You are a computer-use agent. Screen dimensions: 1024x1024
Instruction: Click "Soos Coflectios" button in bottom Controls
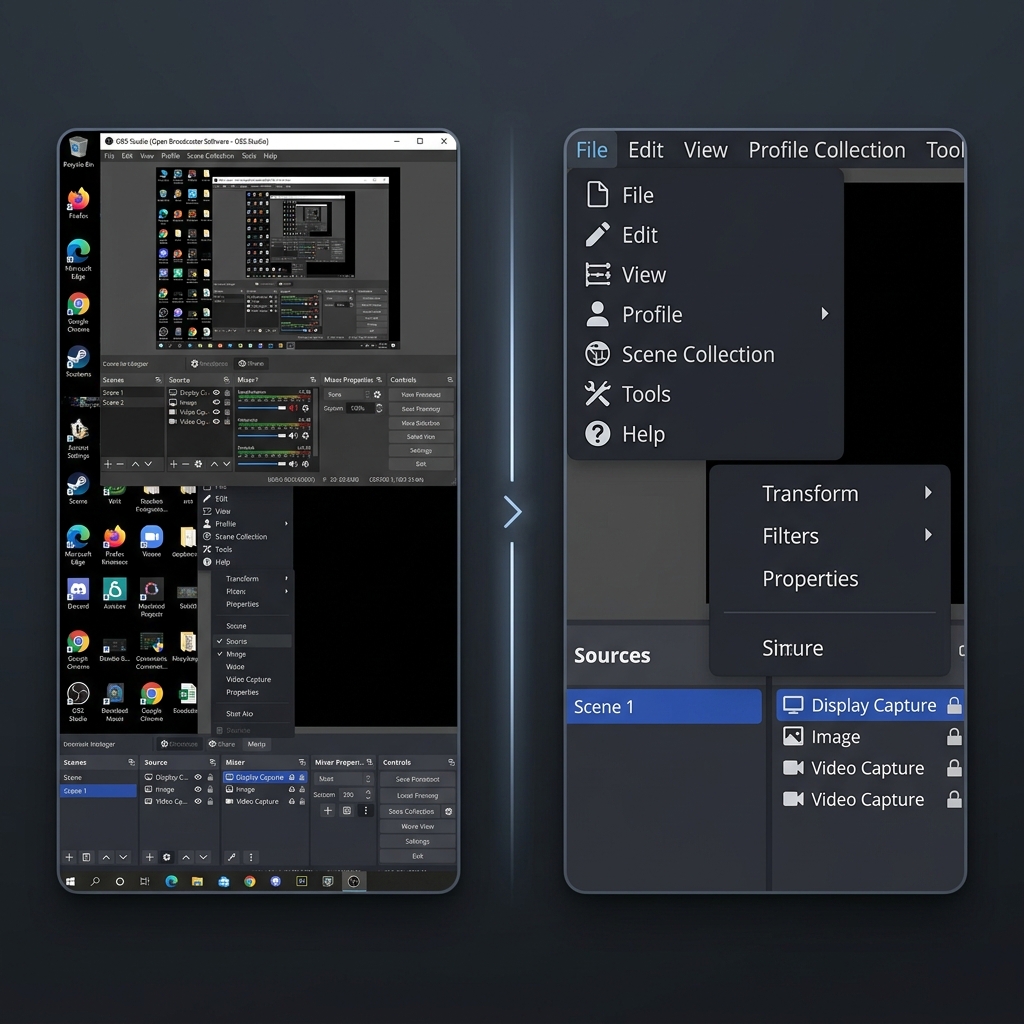[411, 811]
